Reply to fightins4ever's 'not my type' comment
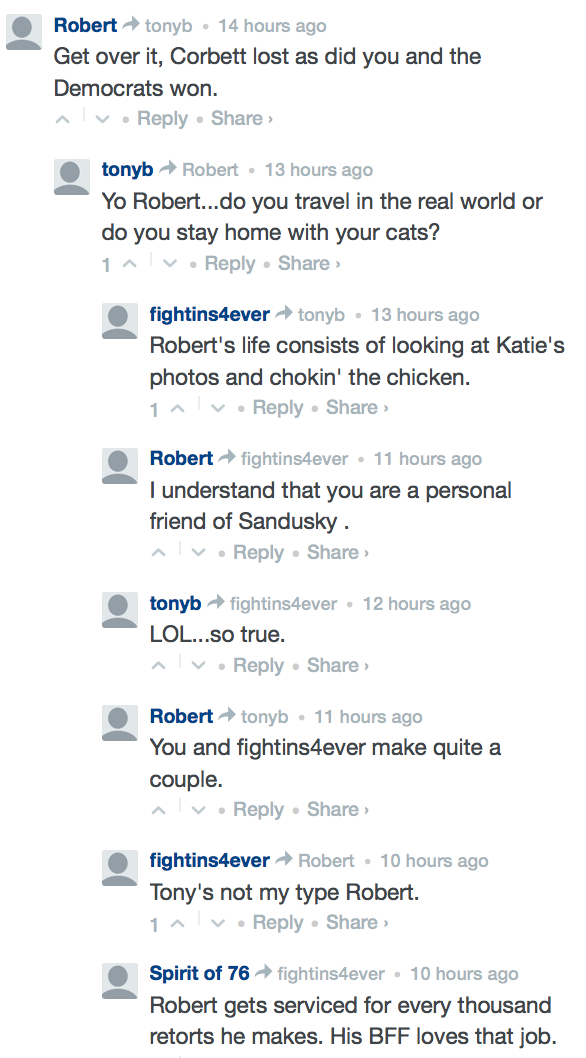 point(278,922)
